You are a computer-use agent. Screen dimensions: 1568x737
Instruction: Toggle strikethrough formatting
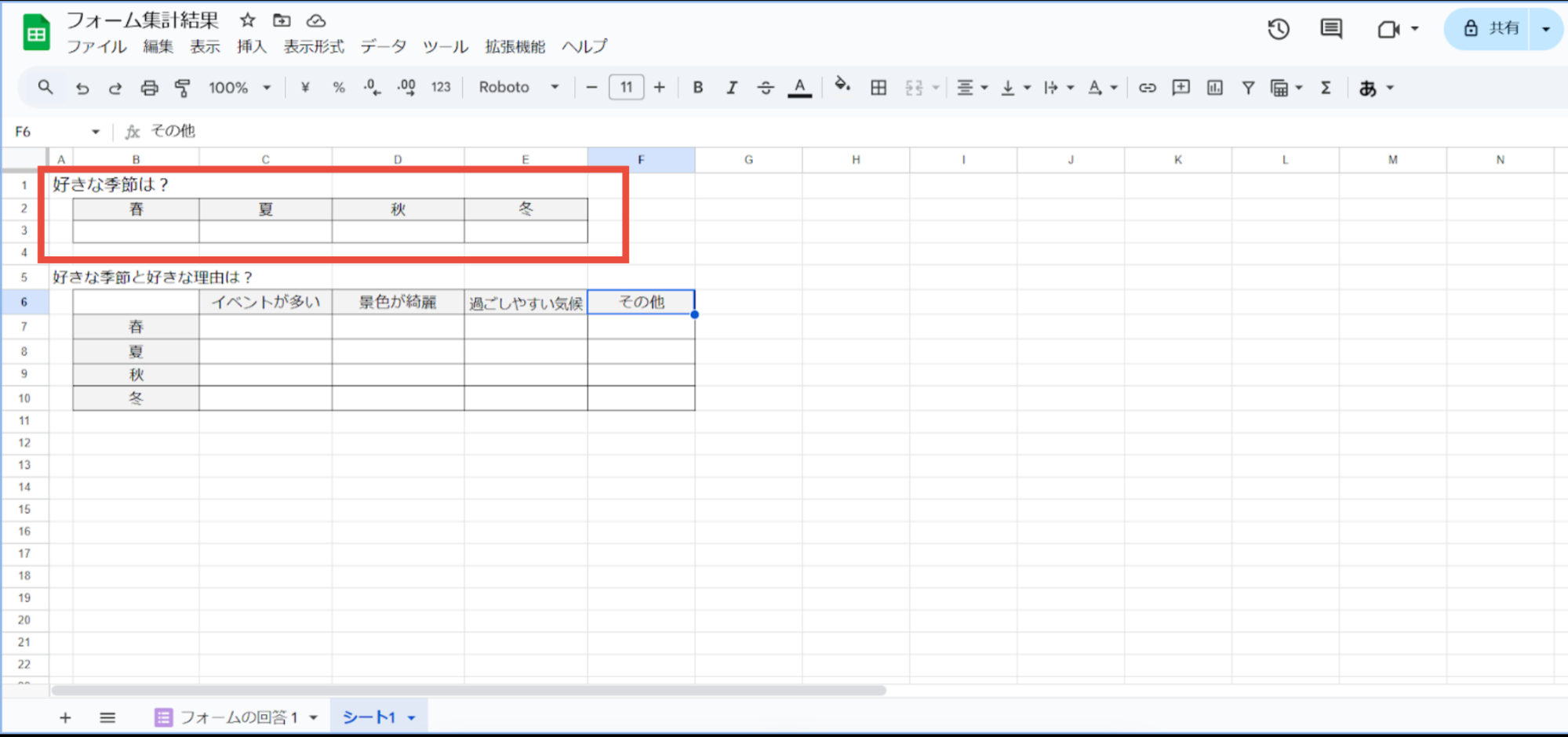point(766,88)
